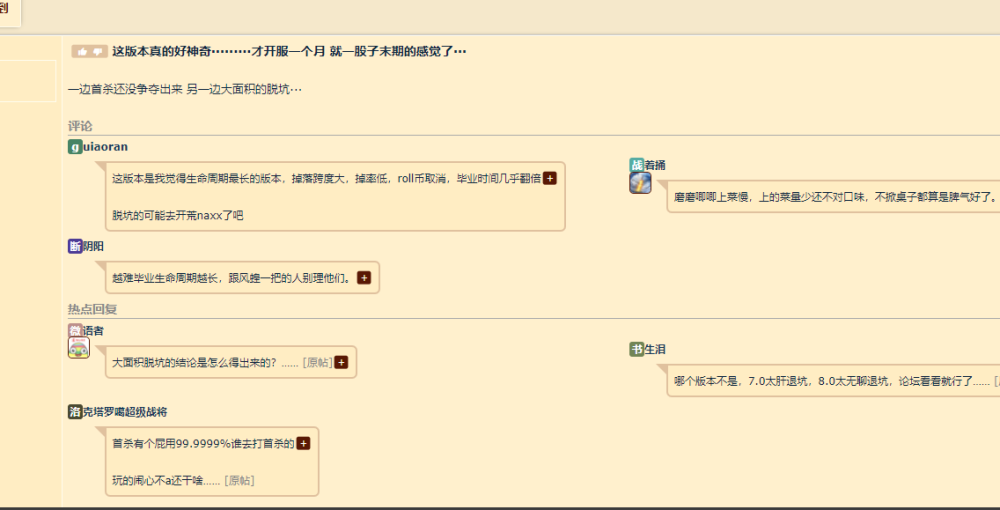Click the thumbs-up icon beside the thread title
Image resolution: width=1000 pixels, height=510 pixels.
(82, 52)
